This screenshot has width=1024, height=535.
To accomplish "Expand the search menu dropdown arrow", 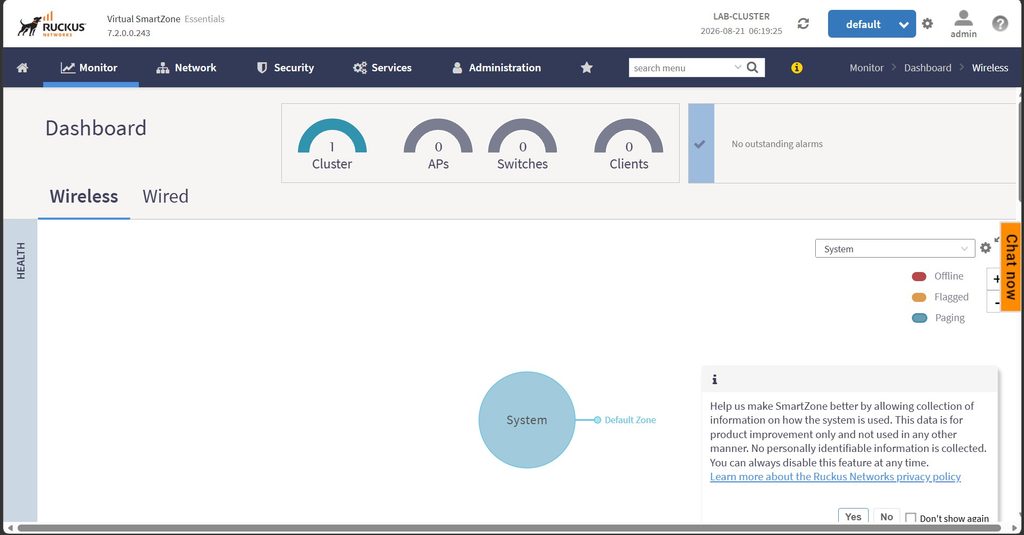I will [x=737, y=67].
